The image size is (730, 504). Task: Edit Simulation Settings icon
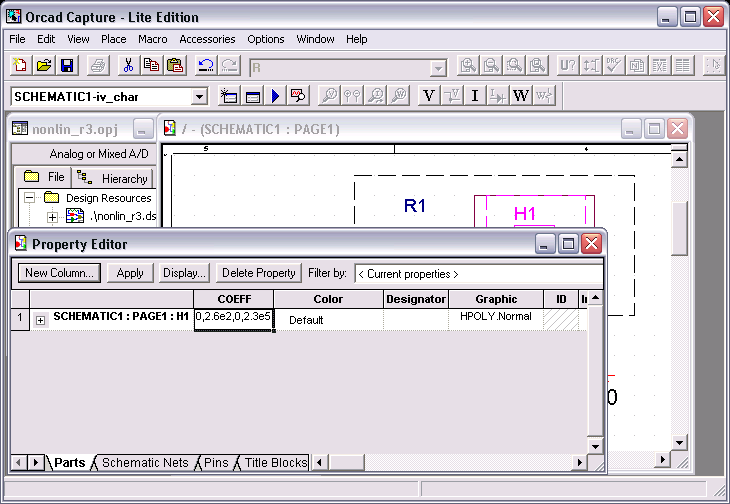(x=252, y=96)
